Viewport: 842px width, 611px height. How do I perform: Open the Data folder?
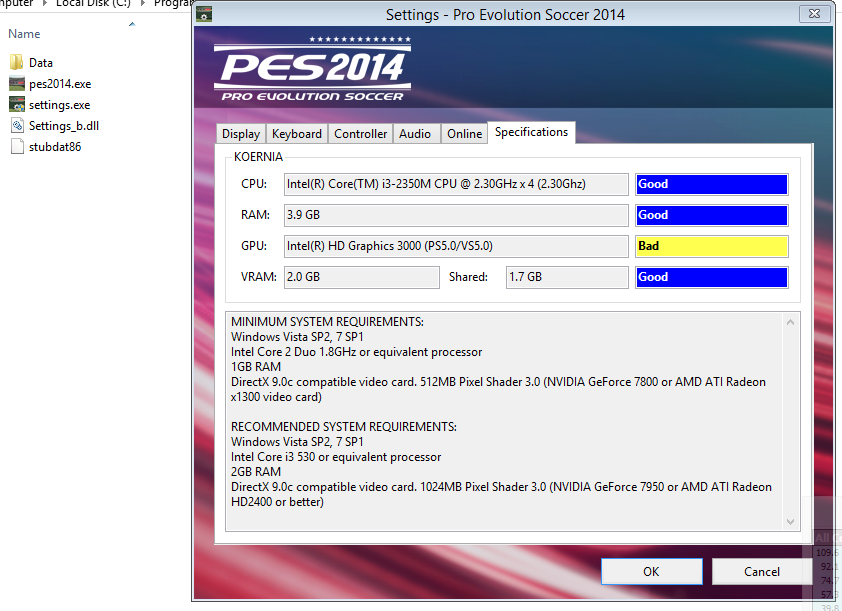(18, 61)
